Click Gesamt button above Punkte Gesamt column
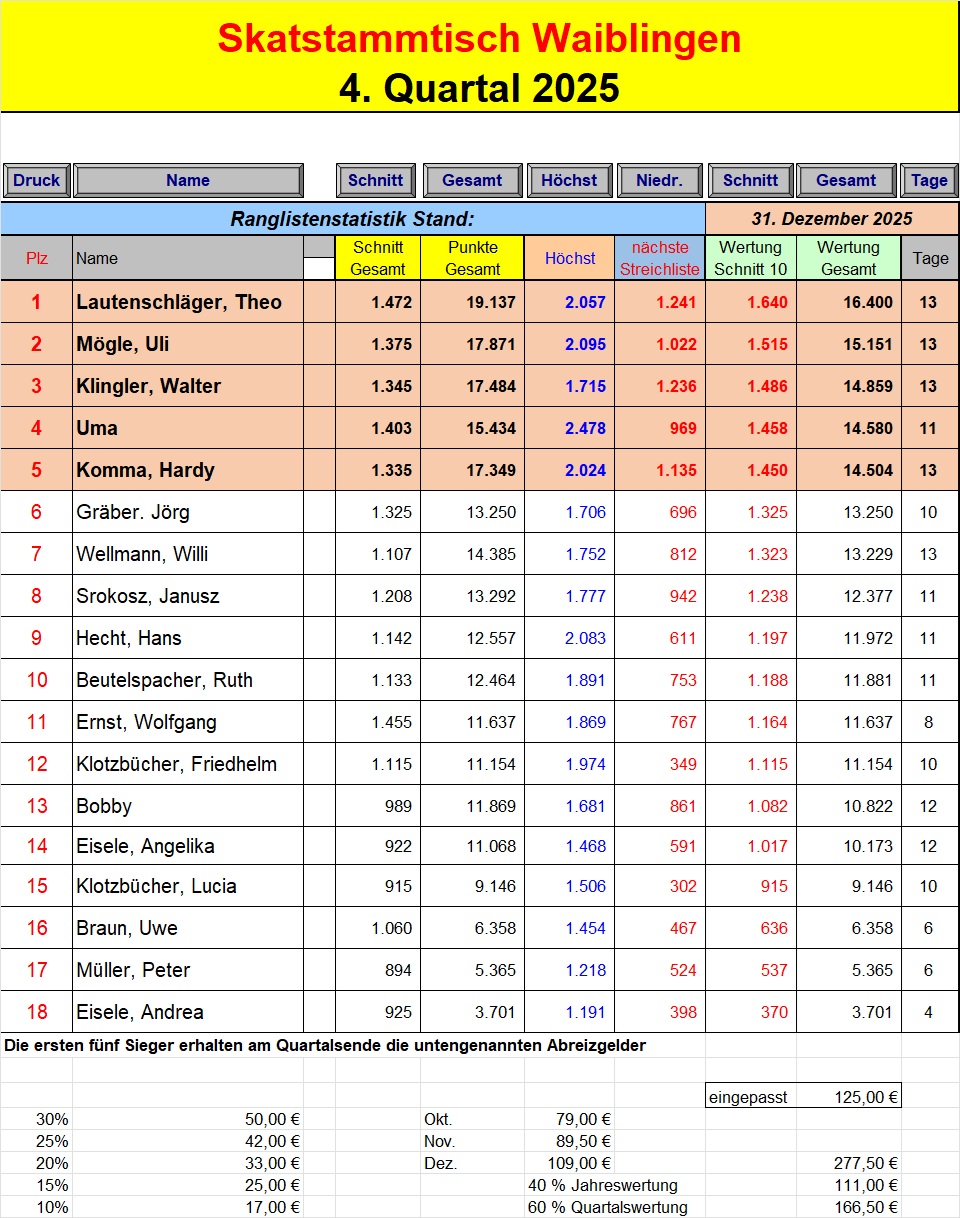The image size is (960, 1218). [x=472, y=181]
